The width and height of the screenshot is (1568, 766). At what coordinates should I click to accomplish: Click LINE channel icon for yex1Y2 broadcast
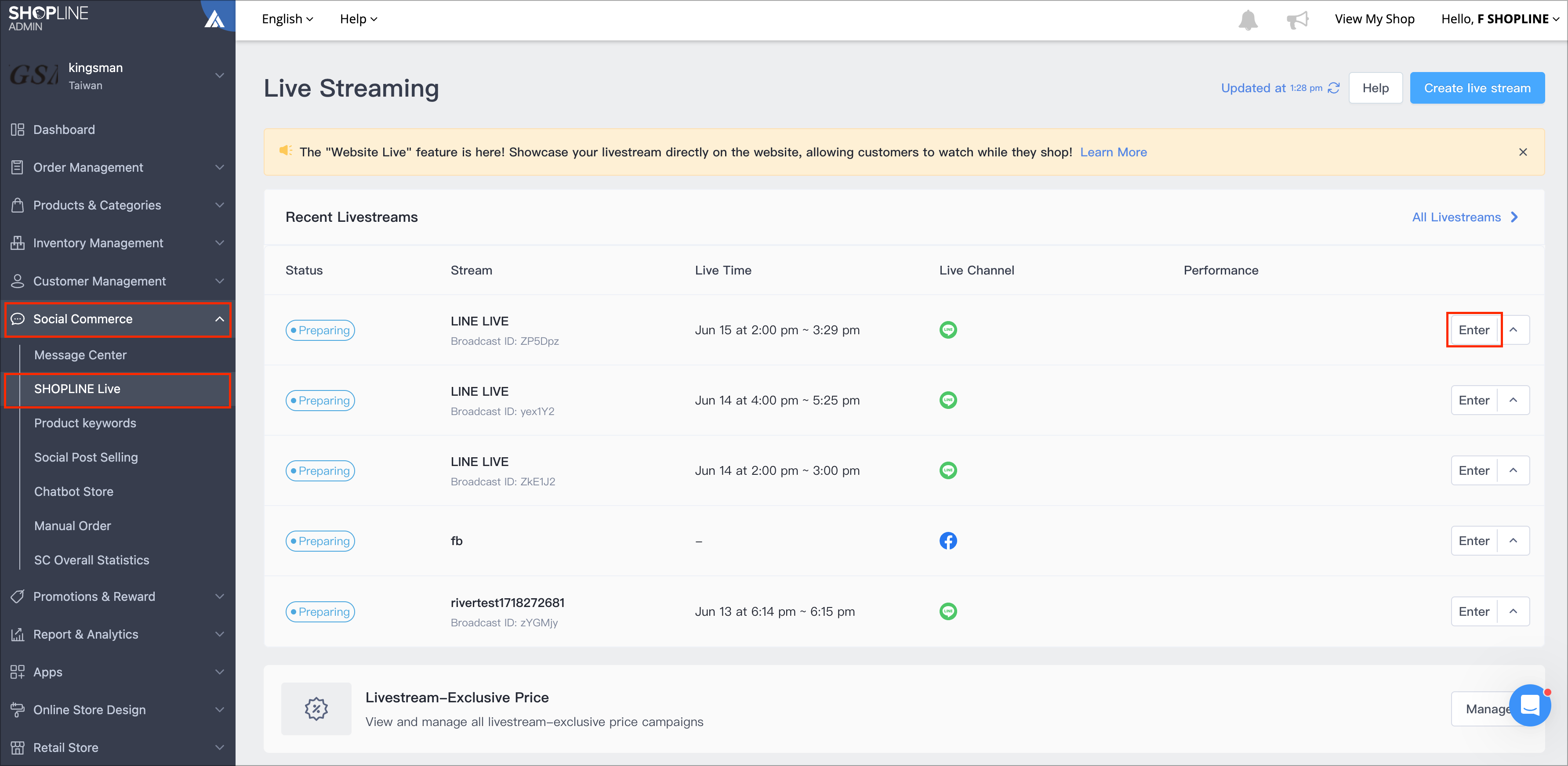948,400
